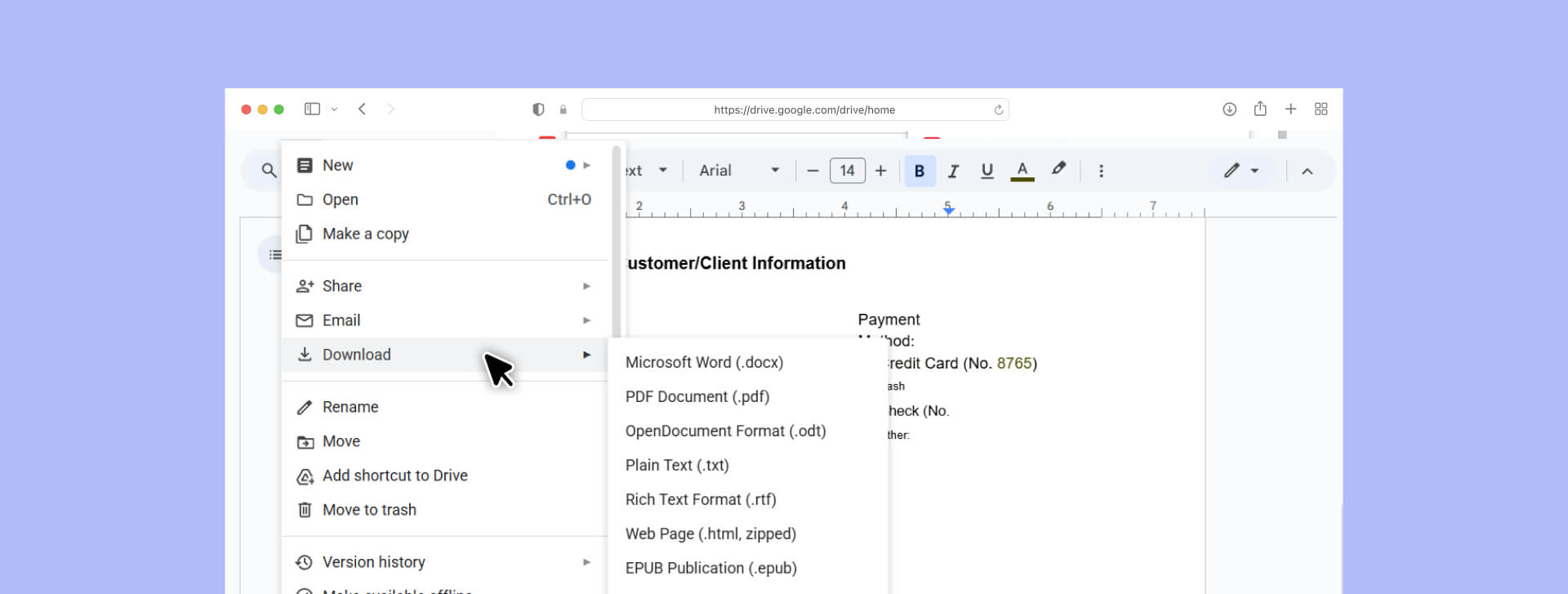Click the Payment text in the document
The width and height of the screenshot is (1568, 594).
click(x=889, y=319)
